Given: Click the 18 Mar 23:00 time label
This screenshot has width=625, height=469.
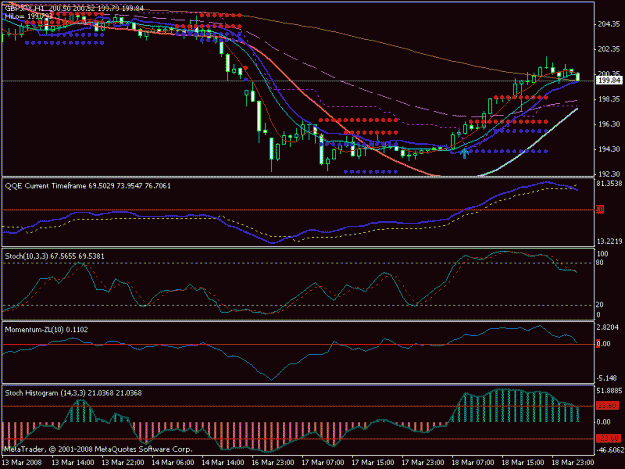Looking at the screenshot, I should pyautogui.click(x=573, y=463).
